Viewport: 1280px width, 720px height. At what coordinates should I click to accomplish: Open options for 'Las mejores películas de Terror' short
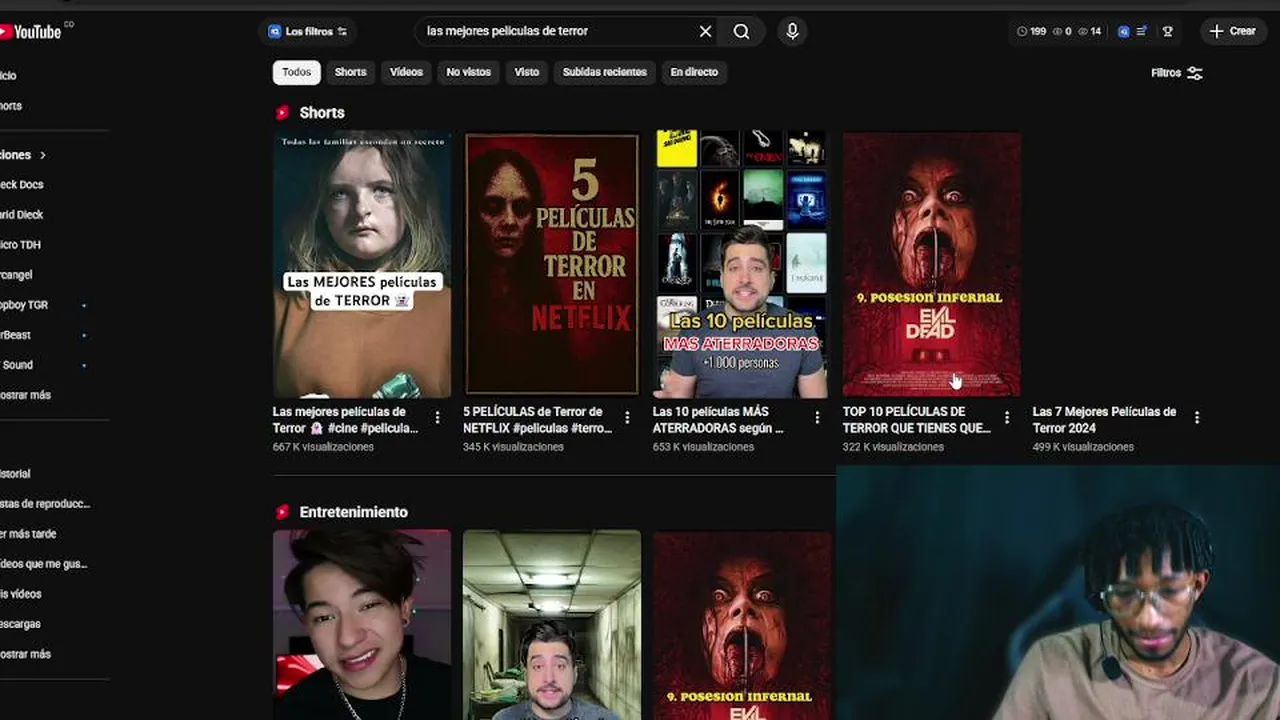[x=437, y=417]
